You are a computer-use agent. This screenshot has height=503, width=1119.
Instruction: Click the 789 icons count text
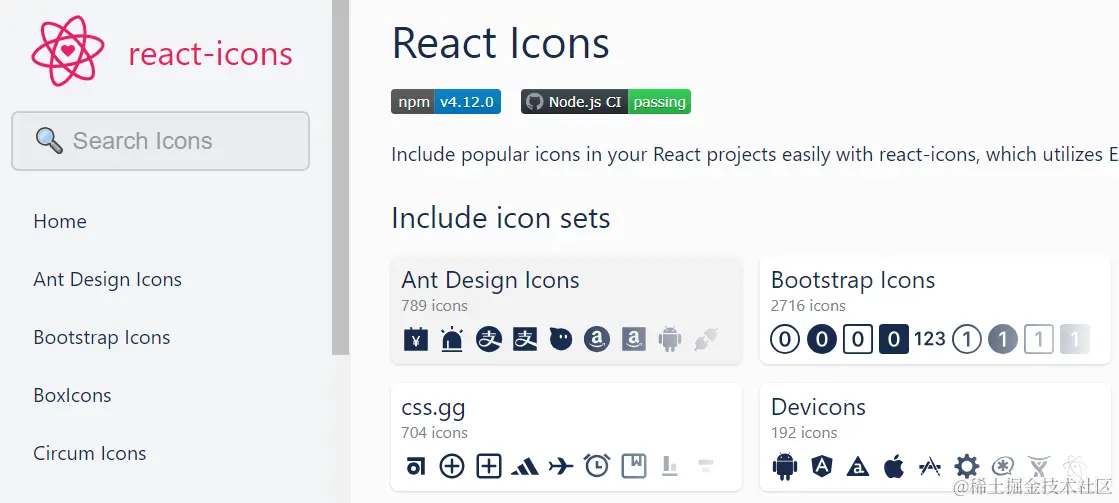coord(435,305)
